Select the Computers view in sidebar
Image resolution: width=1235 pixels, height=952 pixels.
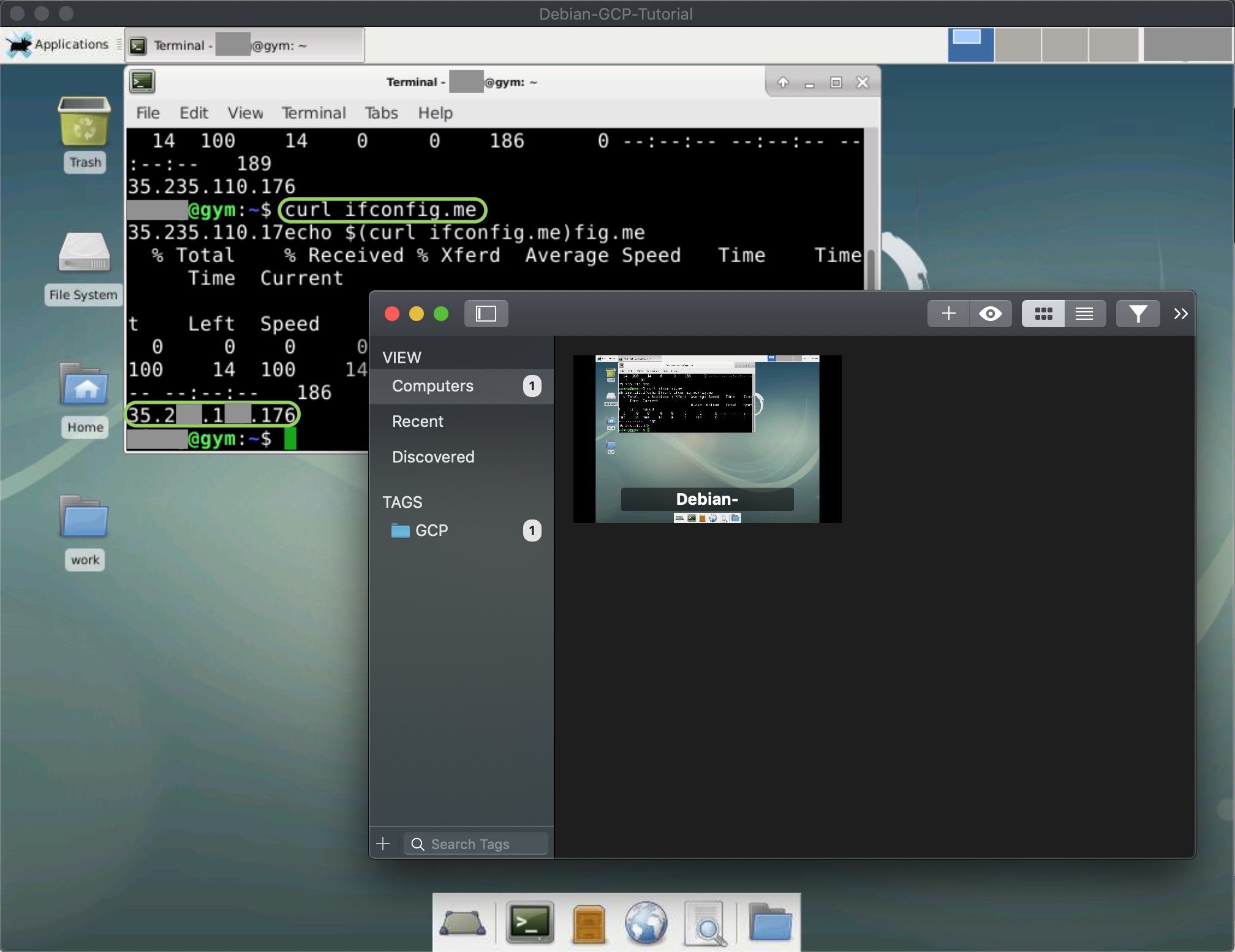[431, 386]
